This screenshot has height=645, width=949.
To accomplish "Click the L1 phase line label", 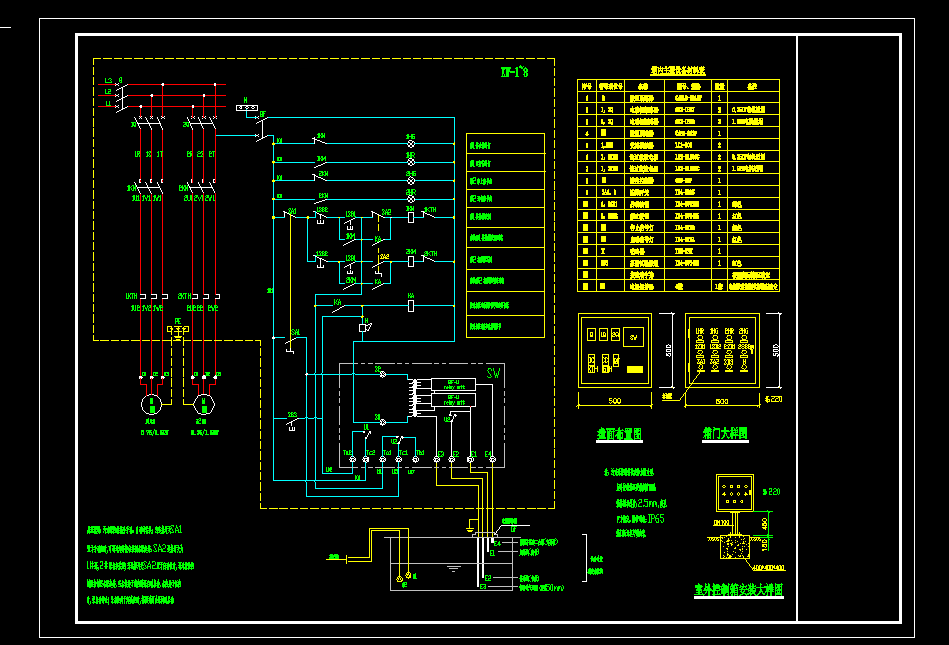I will pos(108,103).
